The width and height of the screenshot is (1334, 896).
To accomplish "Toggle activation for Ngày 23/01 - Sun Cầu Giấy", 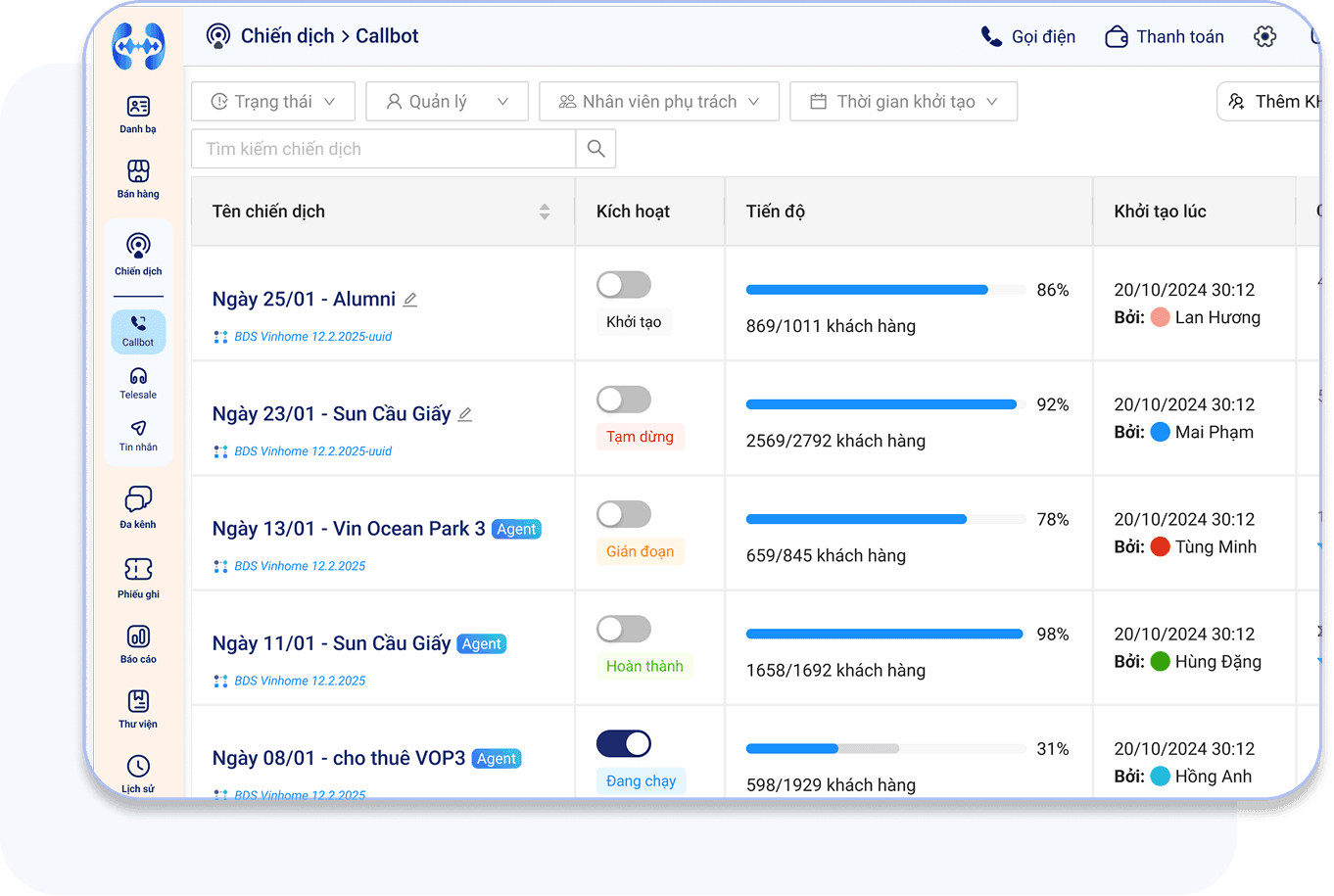I will pos(624,400).
